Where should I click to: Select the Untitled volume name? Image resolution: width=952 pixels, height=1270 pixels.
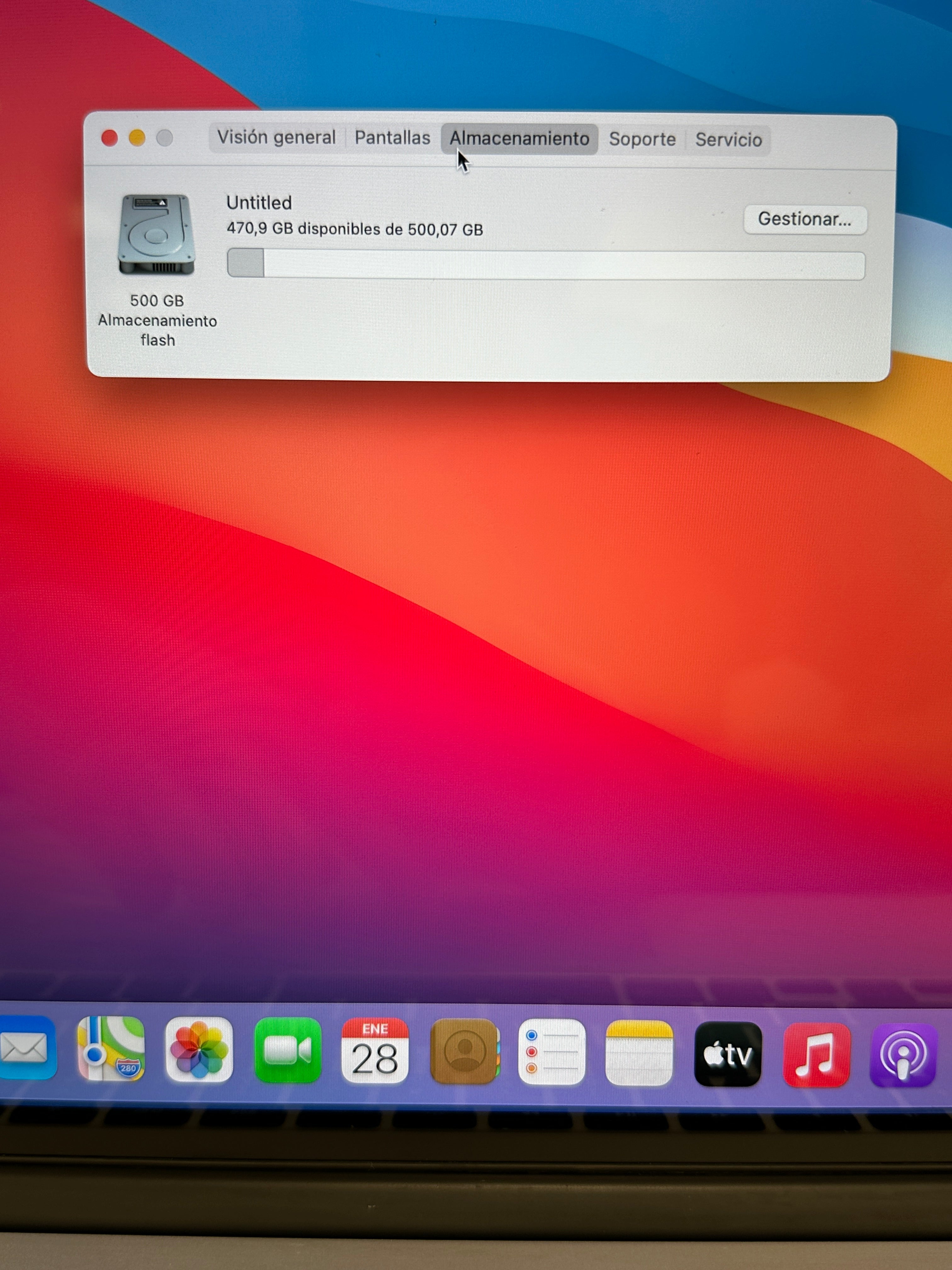tap(259, 203)
